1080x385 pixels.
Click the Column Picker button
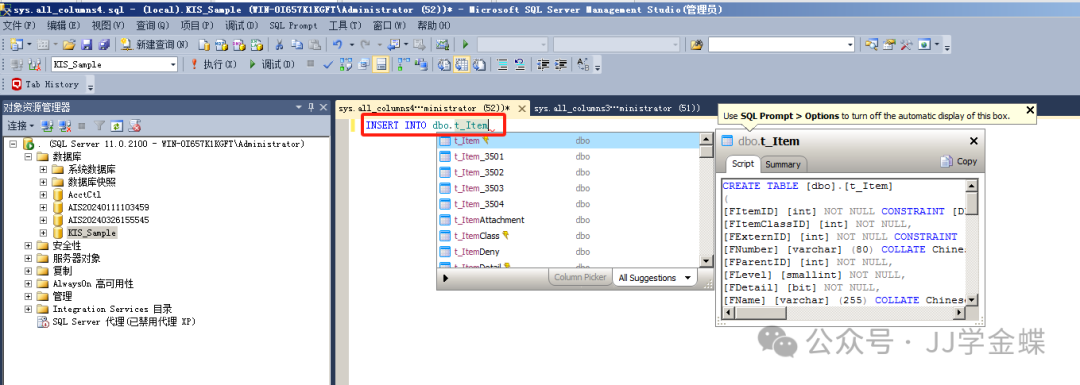coord(580,278)
